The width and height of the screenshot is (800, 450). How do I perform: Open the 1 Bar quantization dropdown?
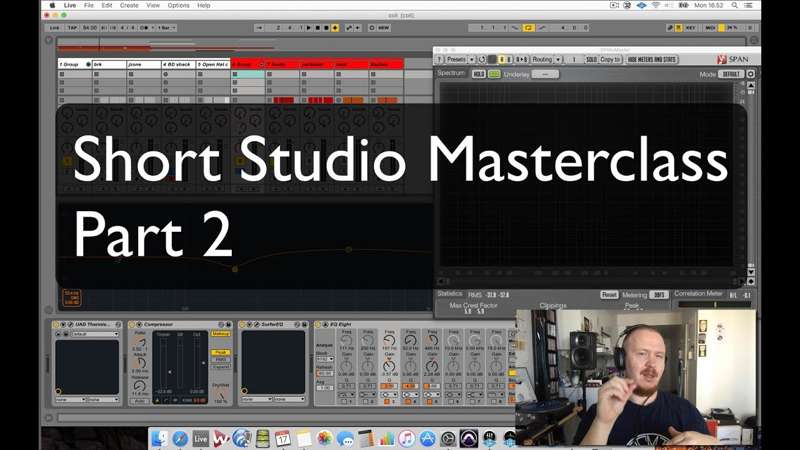pos(166,28)
